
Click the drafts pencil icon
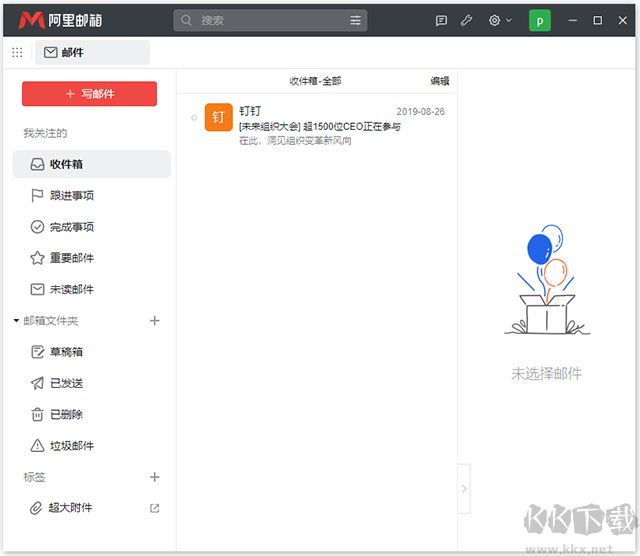37,352
